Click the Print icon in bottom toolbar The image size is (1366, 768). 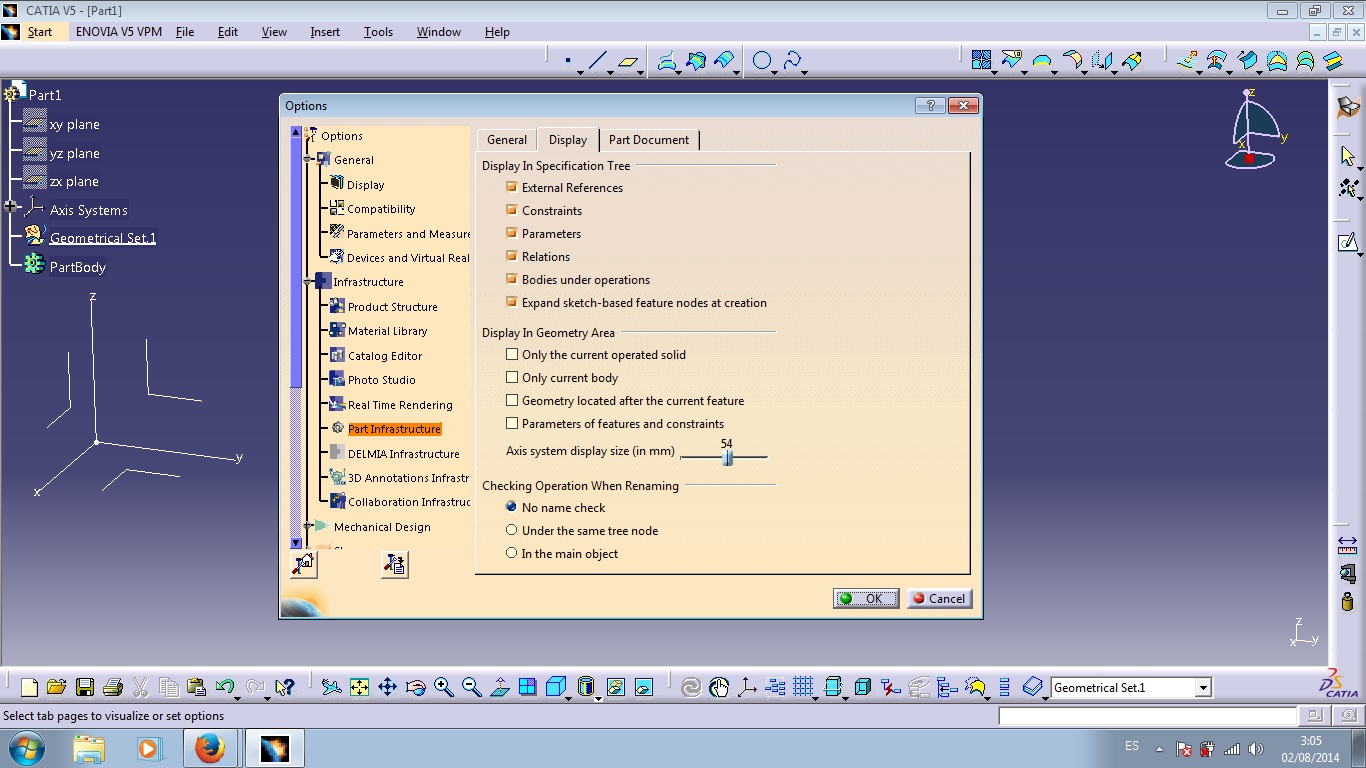112,687
